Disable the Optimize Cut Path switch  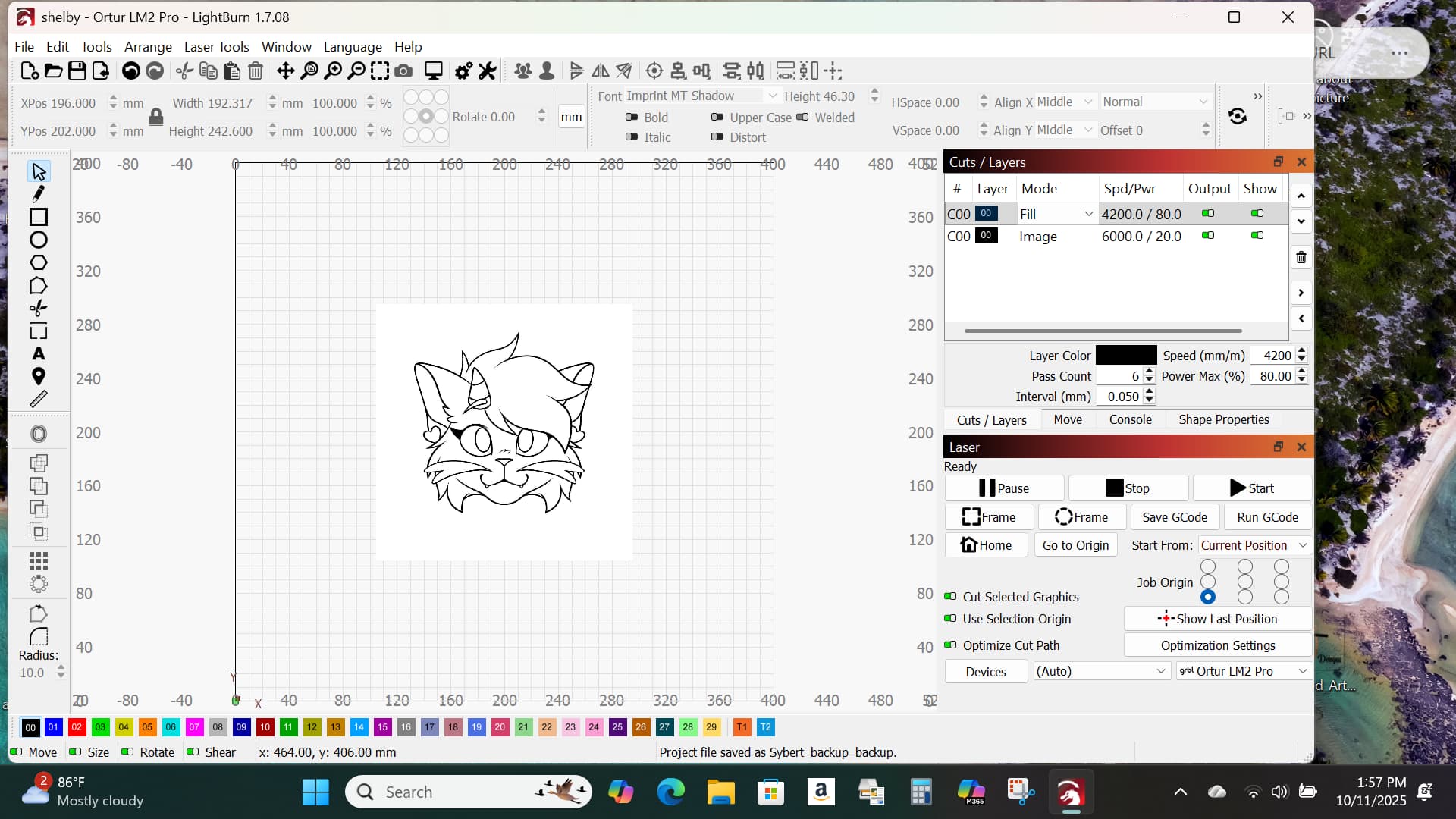(950, 645)
